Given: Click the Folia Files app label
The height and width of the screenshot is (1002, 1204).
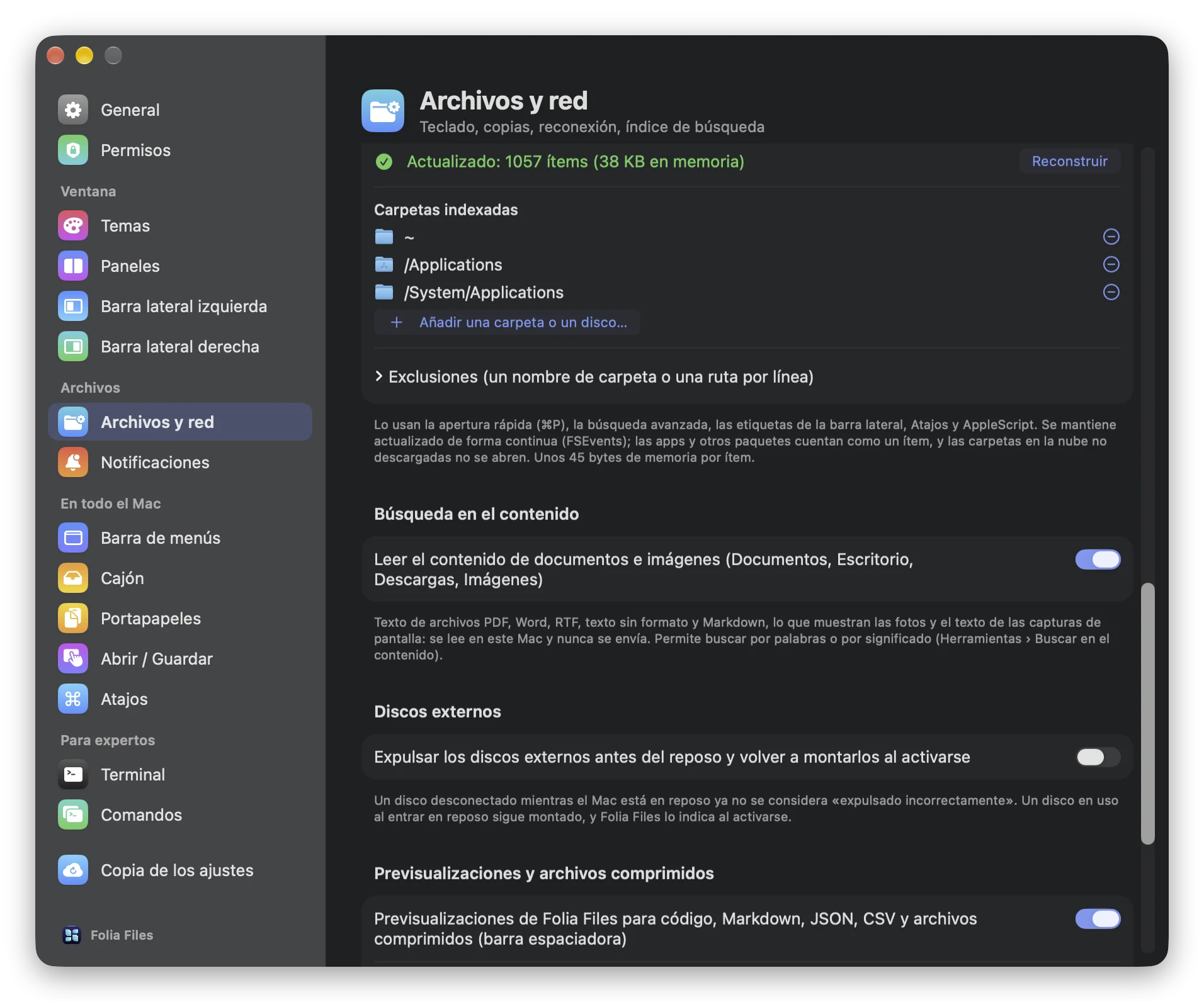Looking at the screenshot, I should coord(122,935).
